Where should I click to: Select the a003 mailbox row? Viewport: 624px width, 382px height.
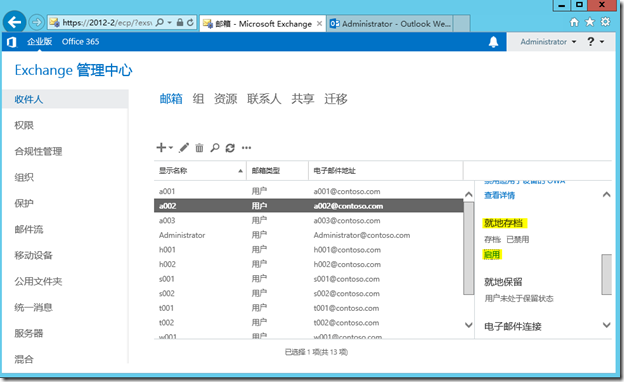click(308, 220)
